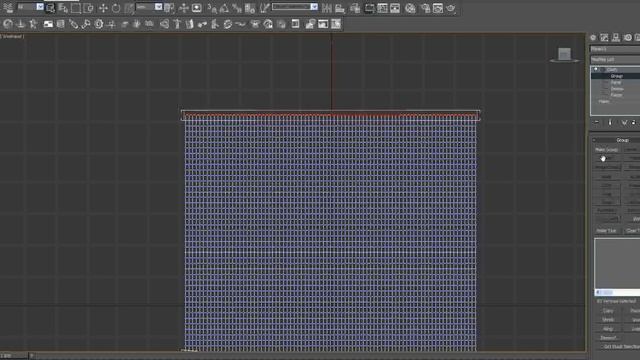The image size is (640, 360).
Task: Open Render Setup dialog
Action: [x=425, y=8]
